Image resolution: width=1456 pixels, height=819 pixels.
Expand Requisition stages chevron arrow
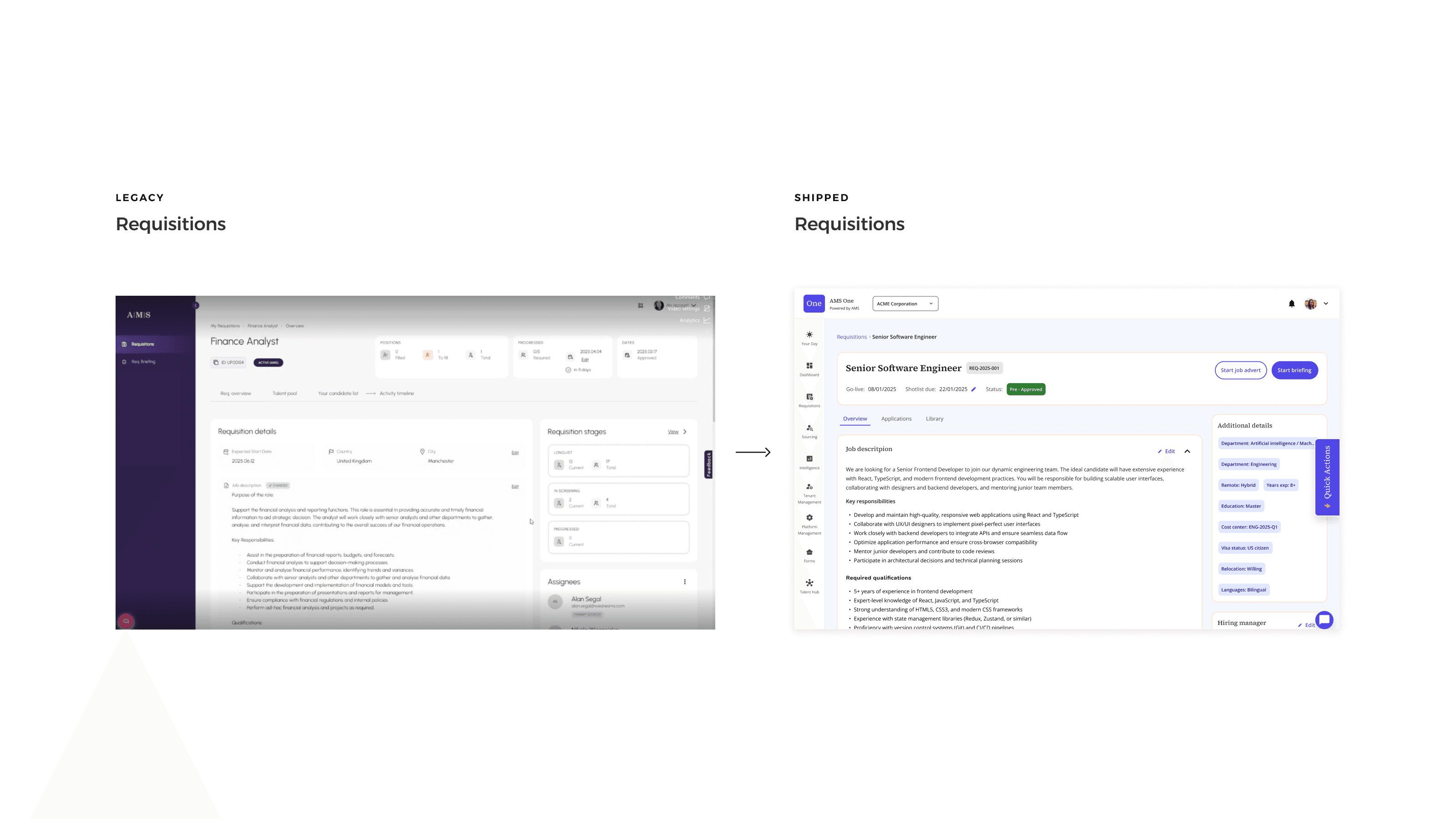pyautogui.click(x=685, y=431)
